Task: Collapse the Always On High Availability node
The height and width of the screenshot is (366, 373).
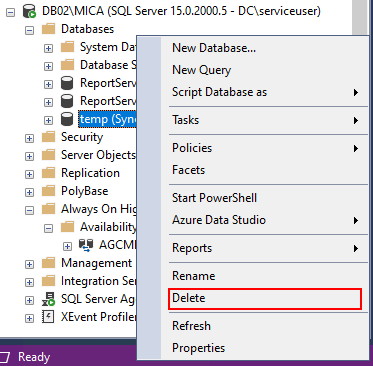Action: point(30,210)
